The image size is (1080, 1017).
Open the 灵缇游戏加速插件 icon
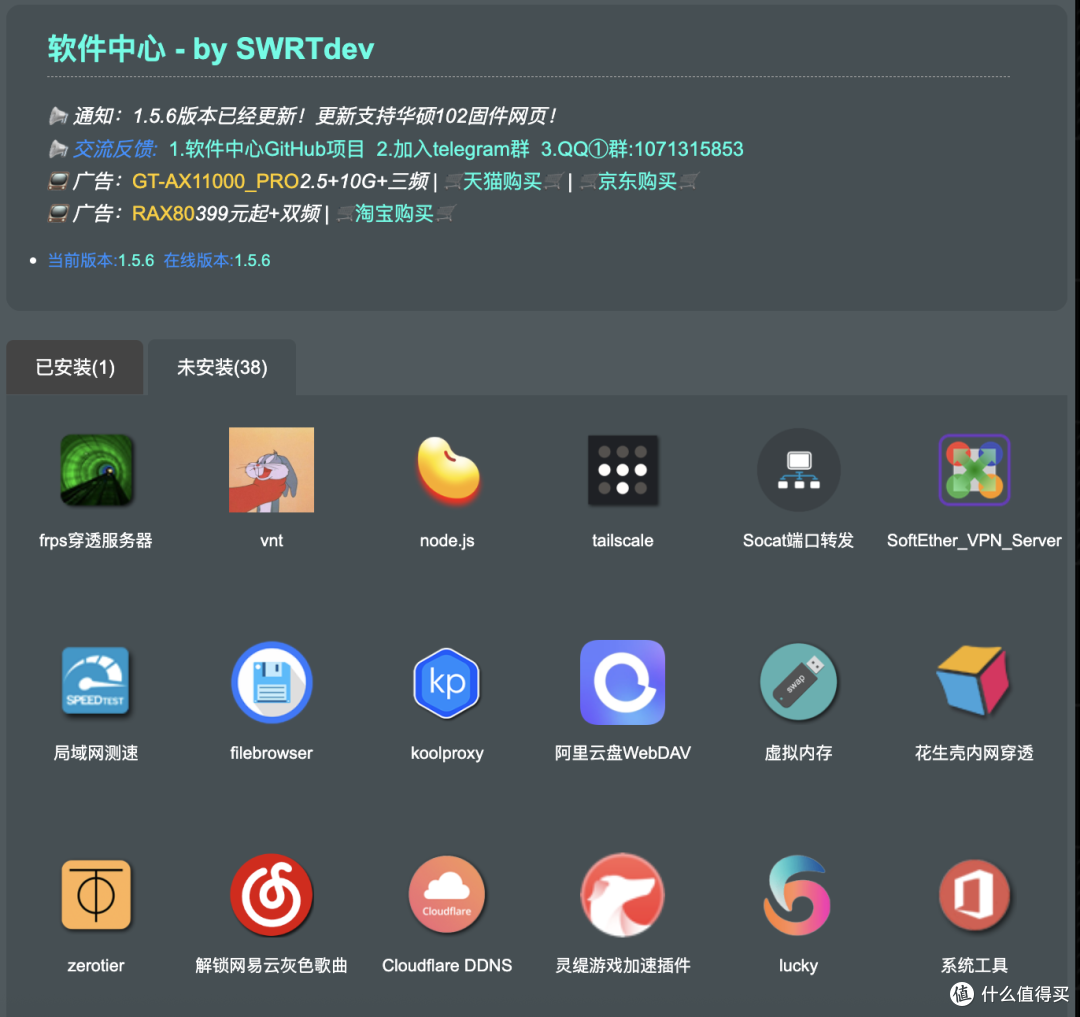point(623,894)
